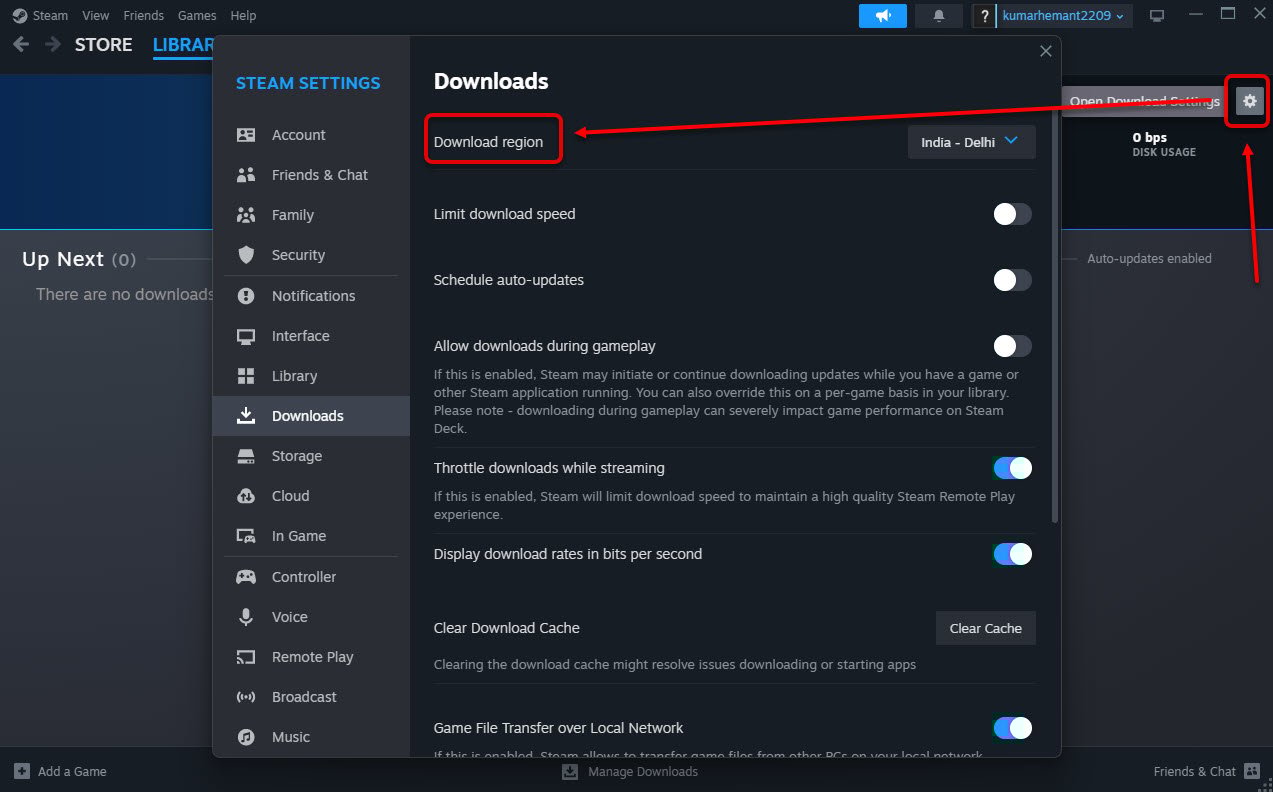1273x792 pixels.
Task: Open the Friends menu
Action: pyautogui.click(x=143, y=15)
